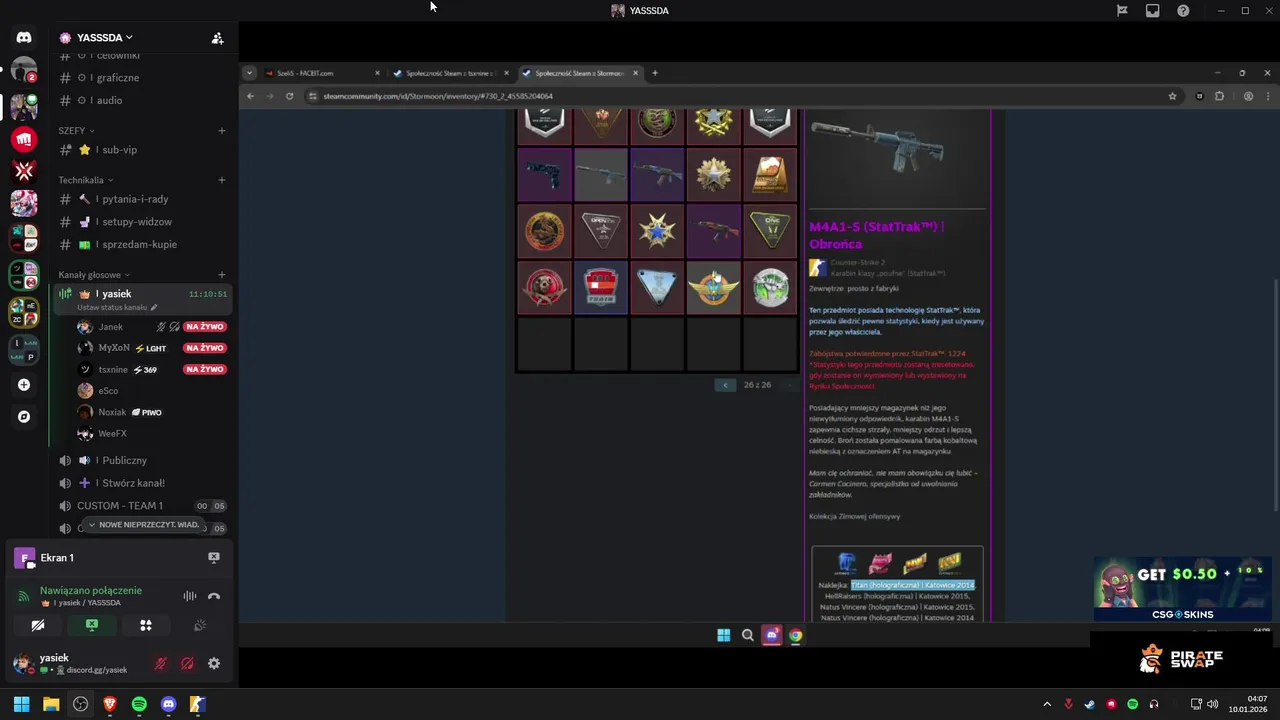Toggle microphone mute in user panel
Viewport: 1280px width, 720px height.
160,663
